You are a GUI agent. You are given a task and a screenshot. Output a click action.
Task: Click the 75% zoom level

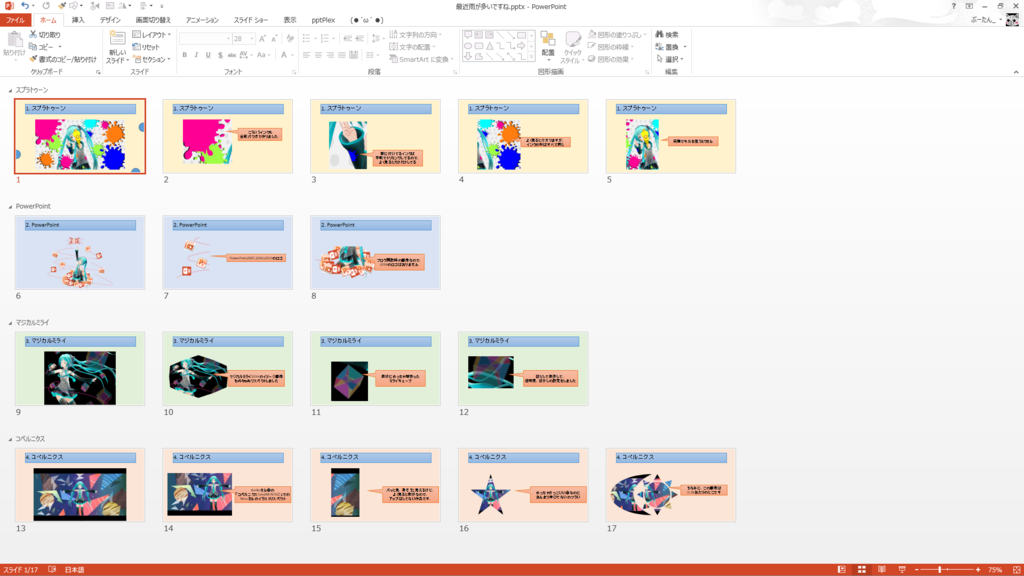[x=995, y=570]
